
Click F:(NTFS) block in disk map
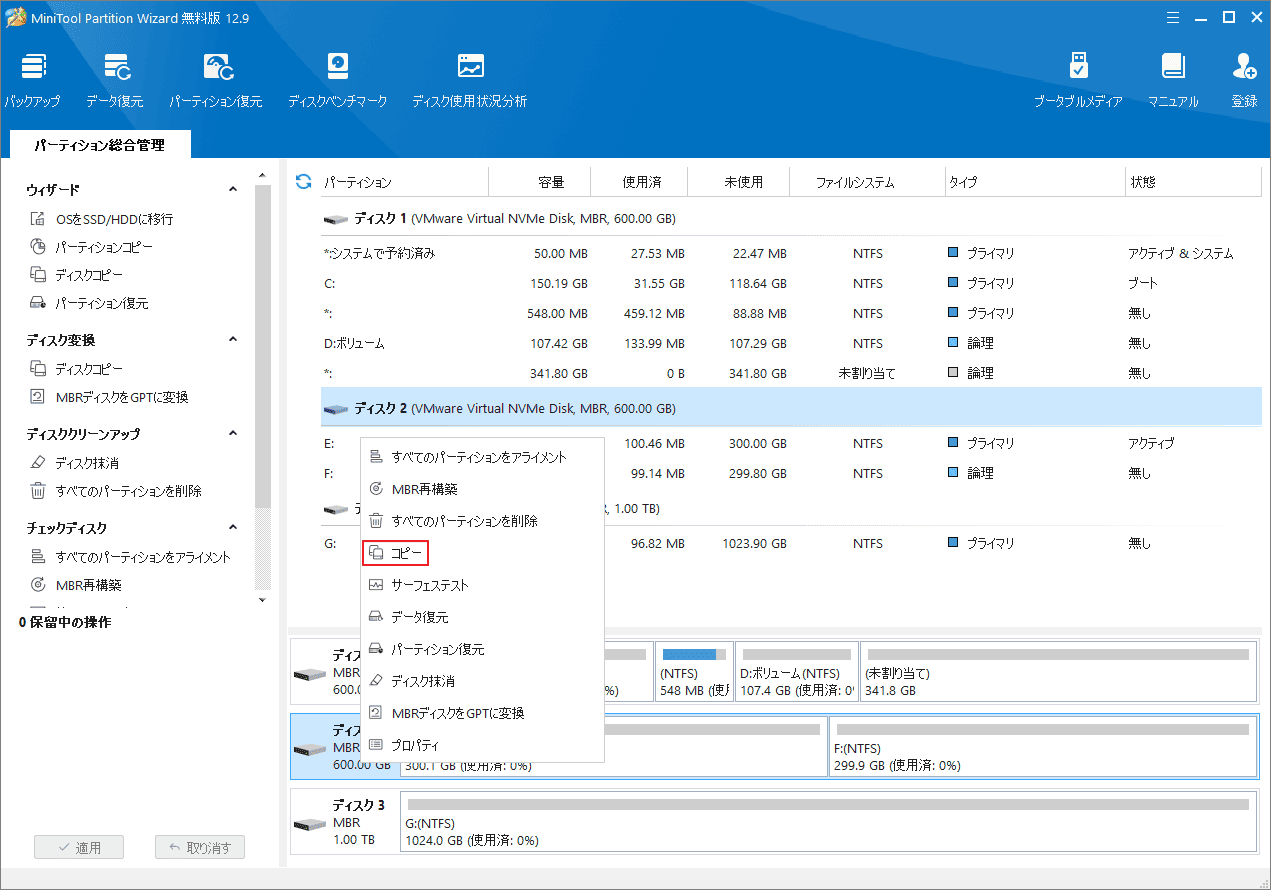coord(1042,746)
